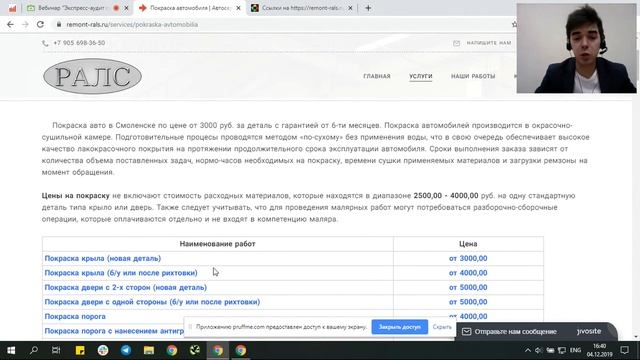Open the УСЛУГИ menu item

[421, 76]
